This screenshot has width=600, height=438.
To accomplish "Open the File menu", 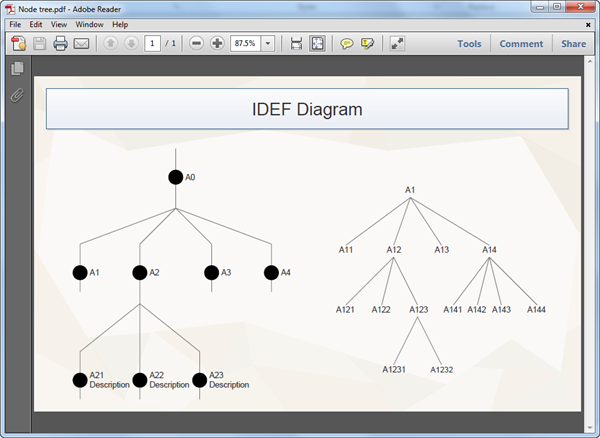I will click(15, 24).
